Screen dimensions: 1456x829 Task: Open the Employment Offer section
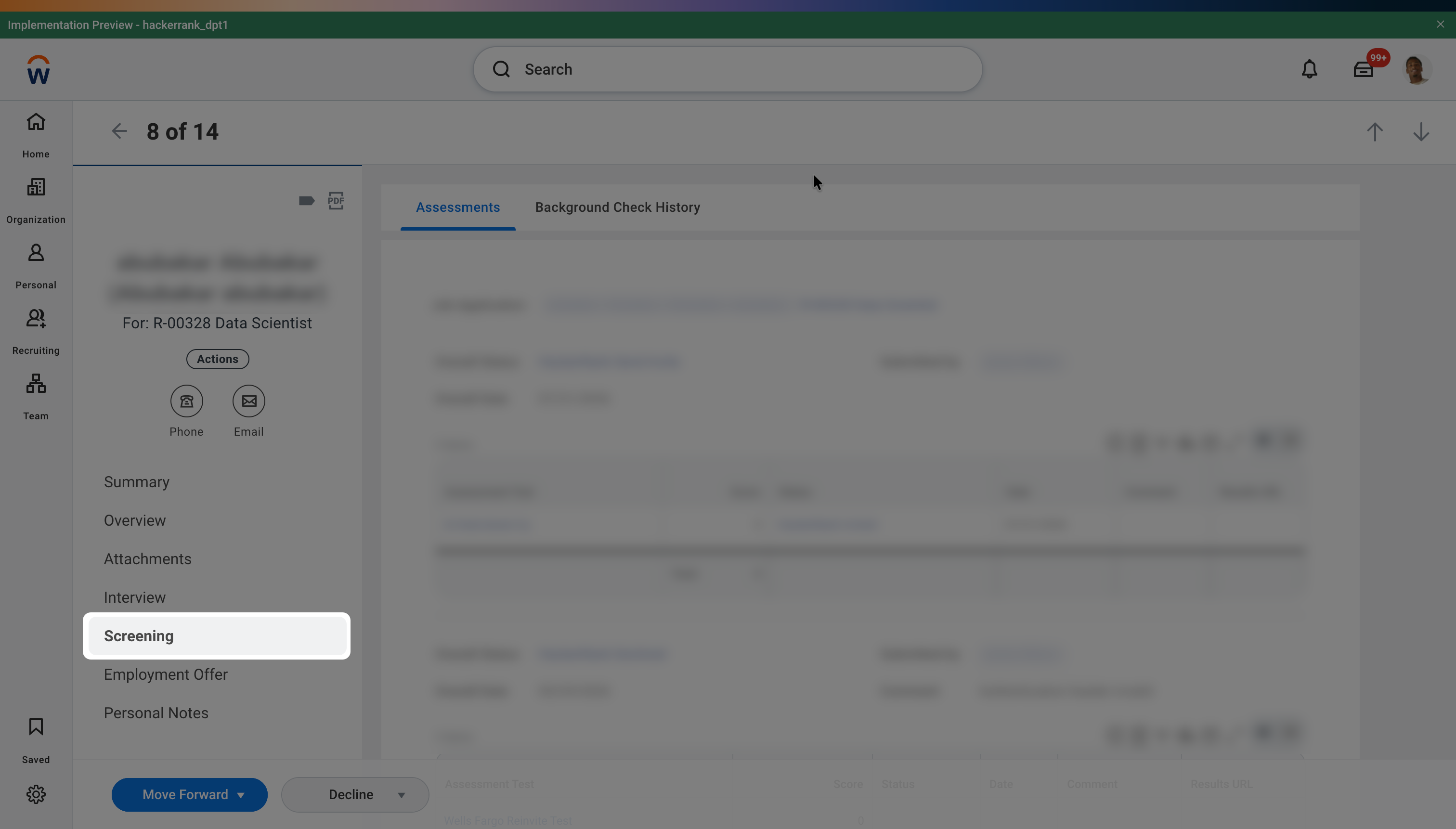tap(166, 674)
